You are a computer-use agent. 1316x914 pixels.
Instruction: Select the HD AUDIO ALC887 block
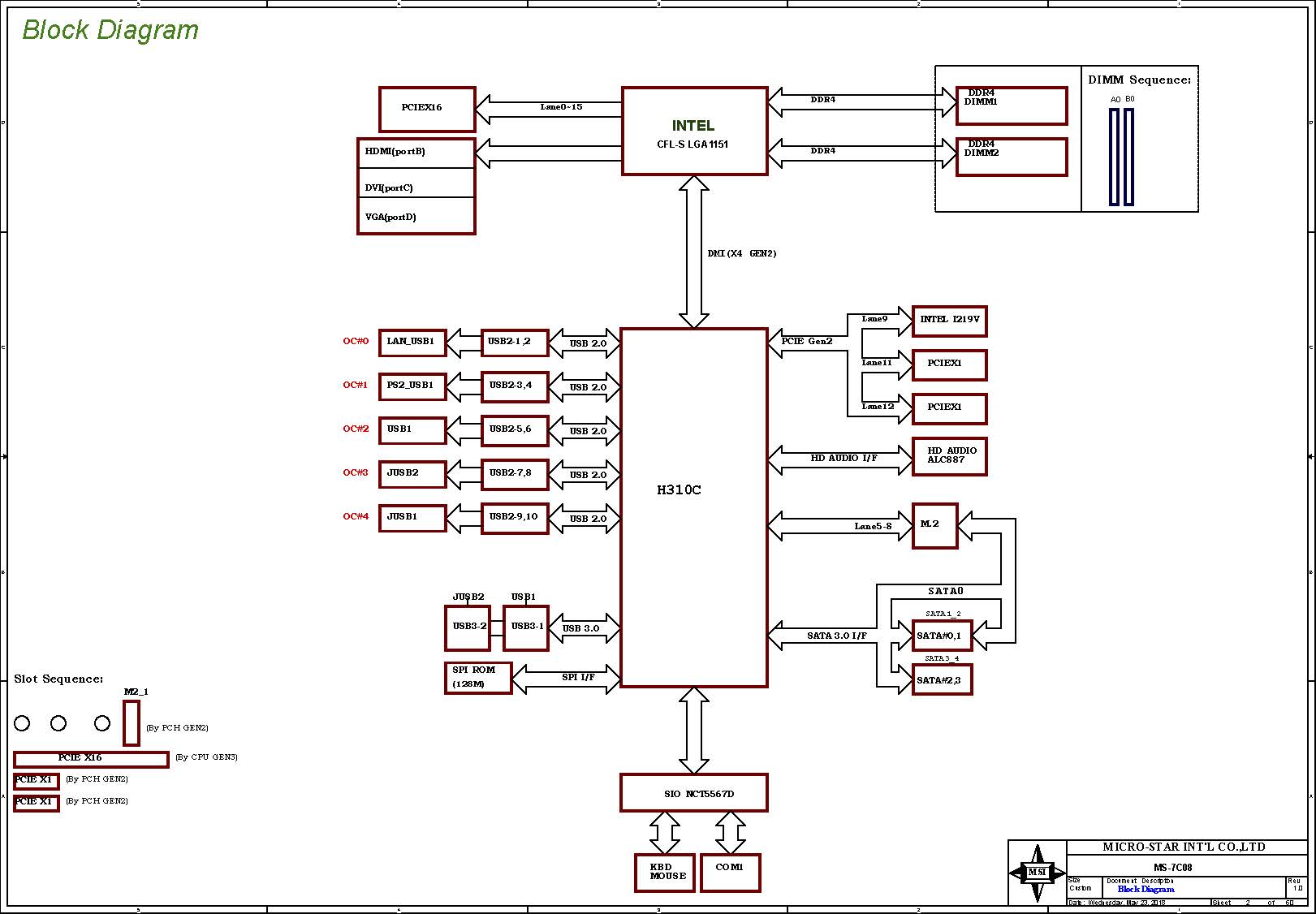[x=950, y=456]
